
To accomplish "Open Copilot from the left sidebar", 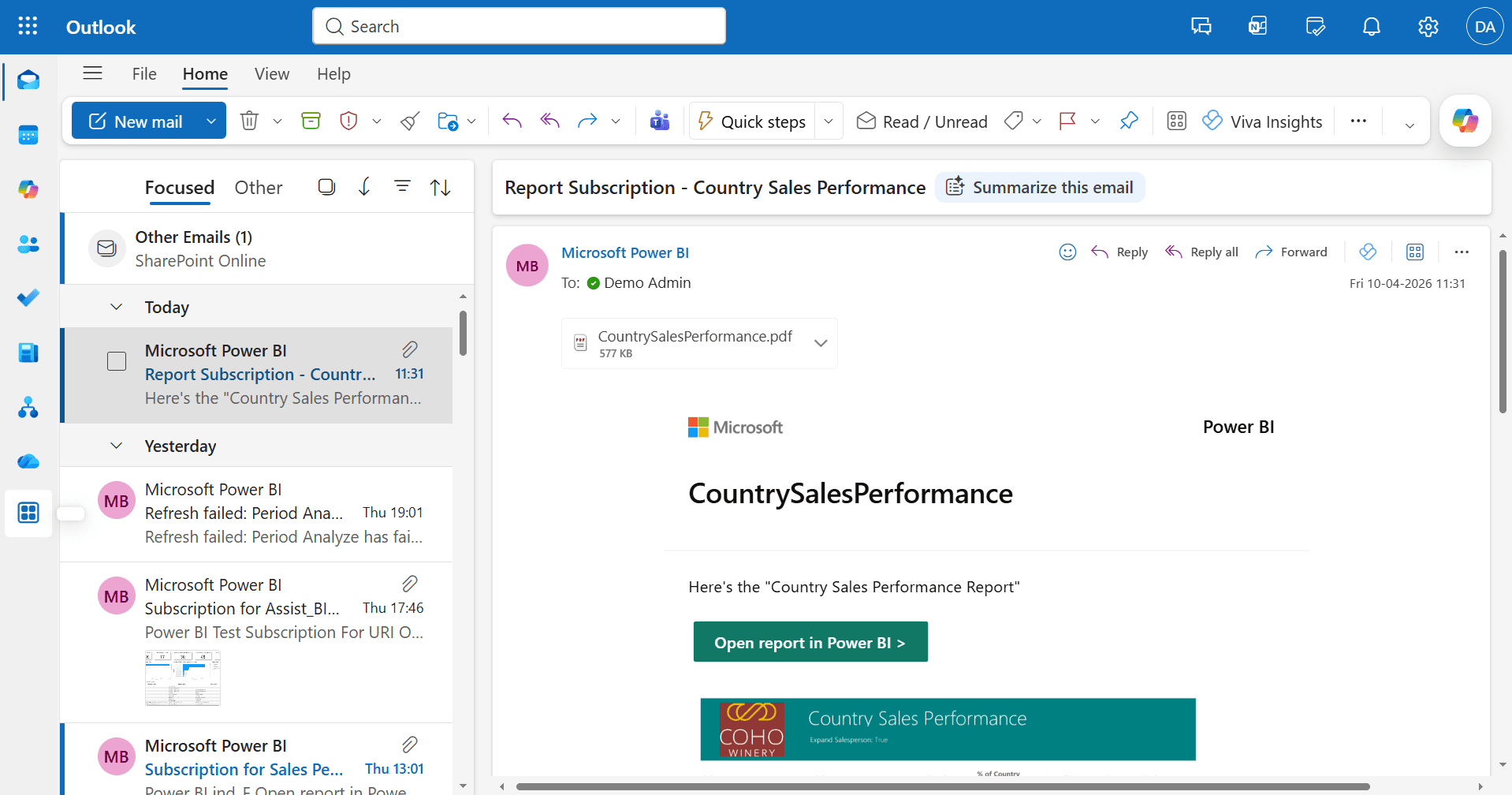I will (28, 189).
